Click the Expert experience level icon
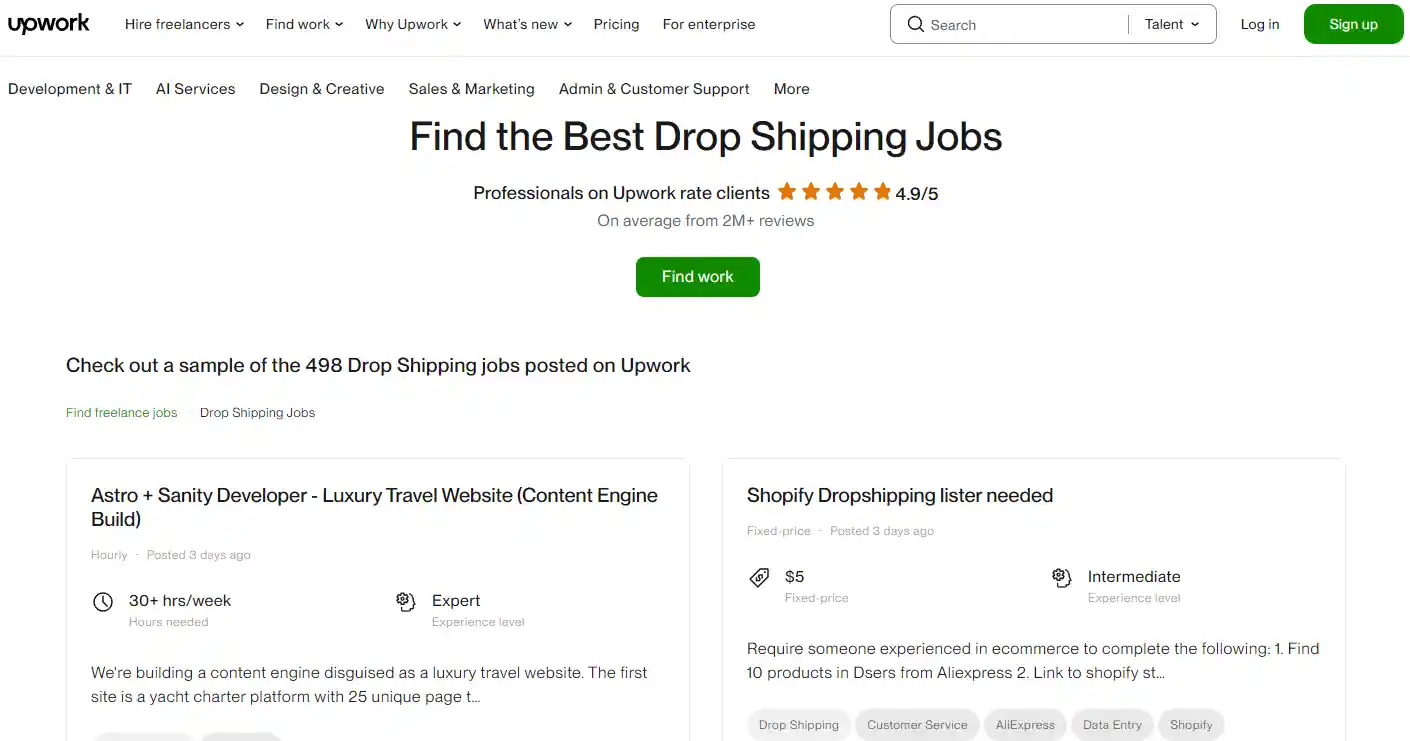Screen dimensions: 1410x741 tap(404, 601)
